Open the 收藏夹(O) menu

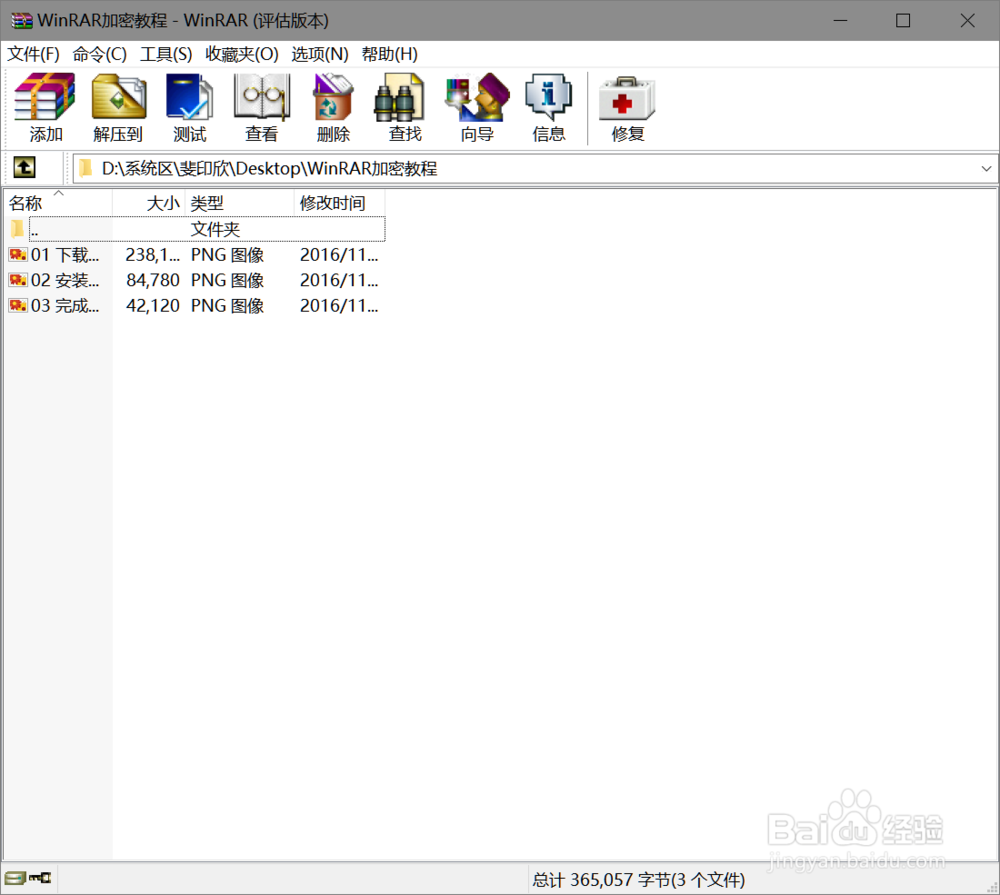point(242,54)
